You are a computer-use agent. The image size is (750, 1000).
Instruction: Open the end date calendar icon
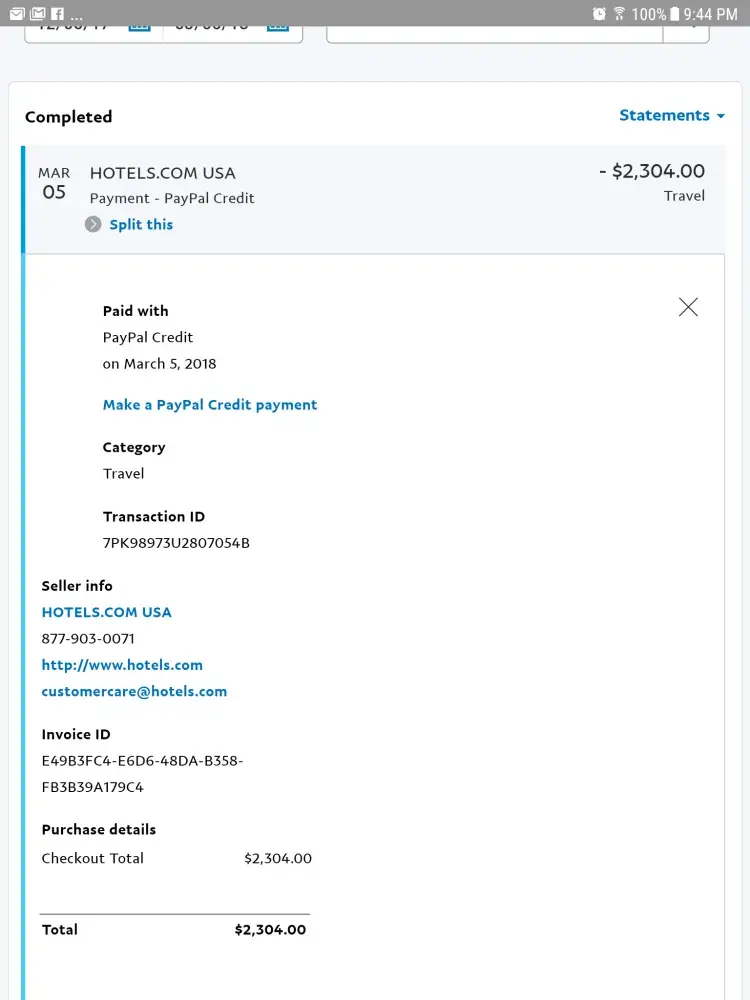pos(277,25)
